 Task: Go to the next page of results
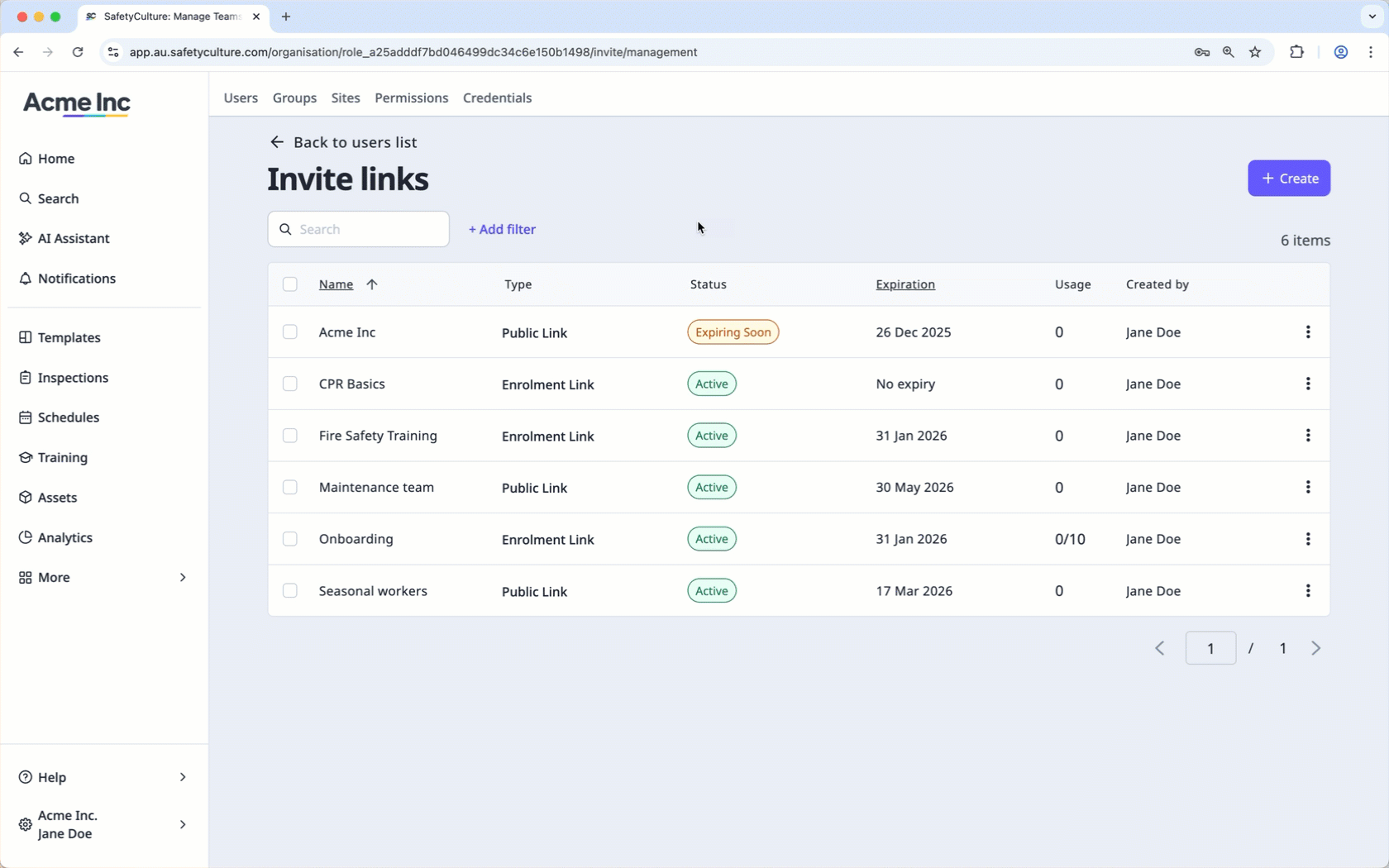click(1315, 648)
